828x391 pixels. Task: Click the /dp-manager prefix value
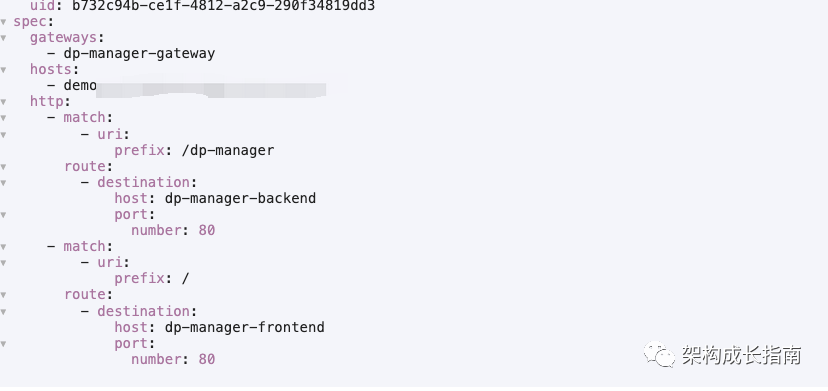[228, 150]
